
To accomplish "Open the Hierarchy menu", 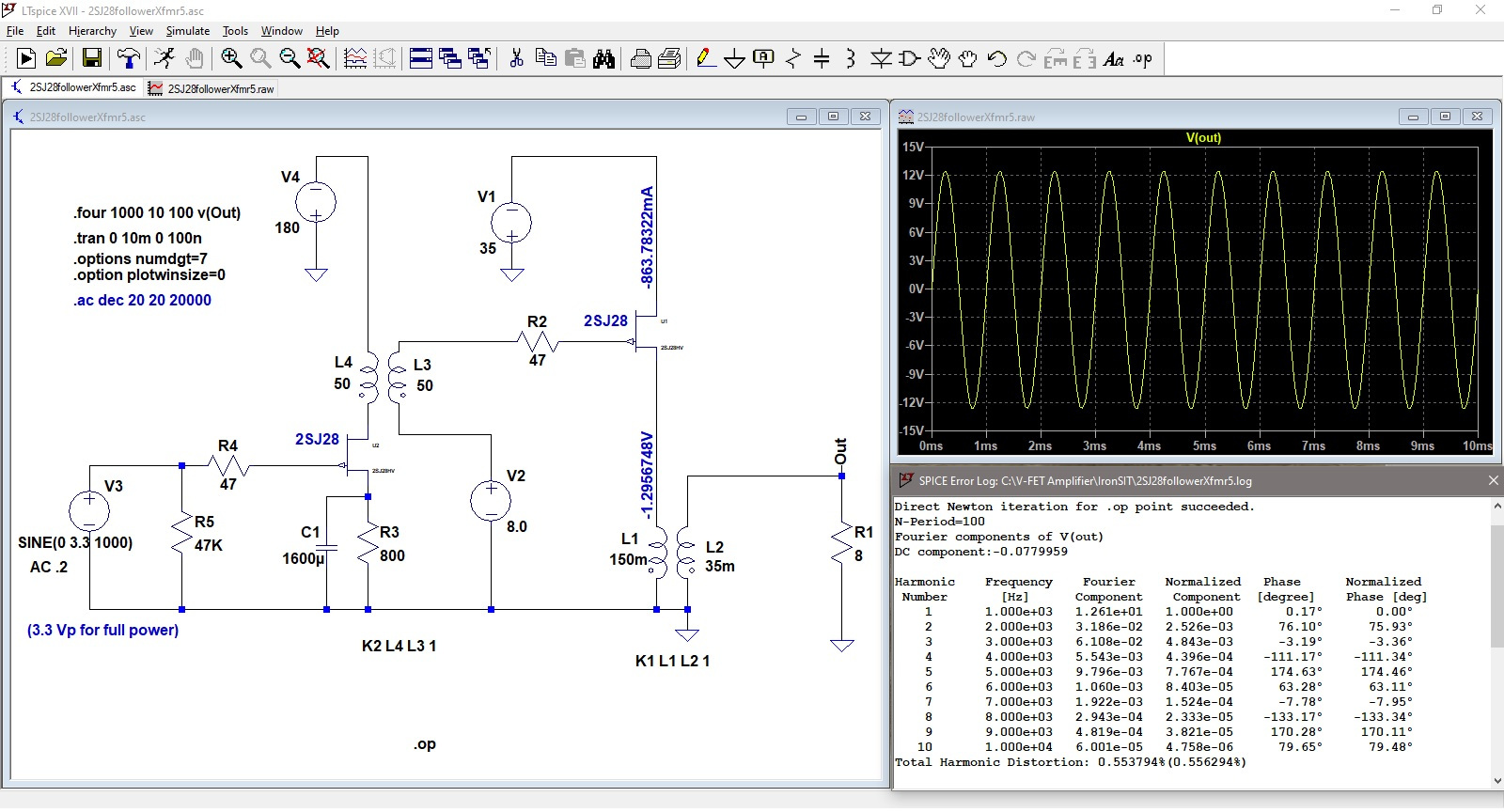I will click(92, 31).
